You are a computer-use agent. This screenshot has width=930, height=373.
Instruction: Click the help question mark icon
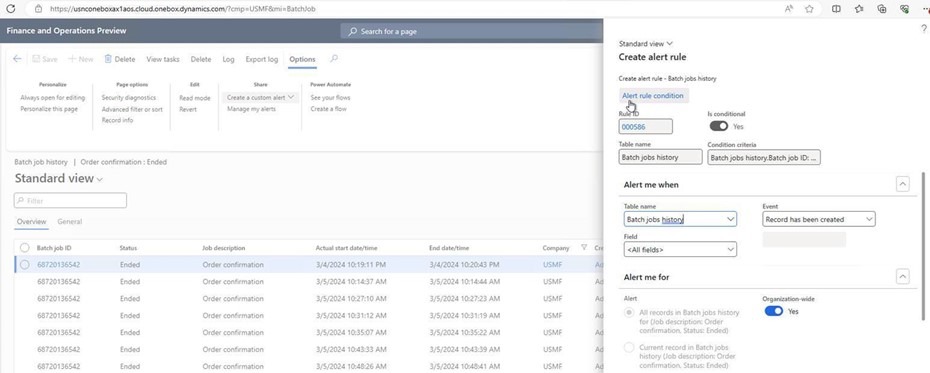(x=923, y=28)
